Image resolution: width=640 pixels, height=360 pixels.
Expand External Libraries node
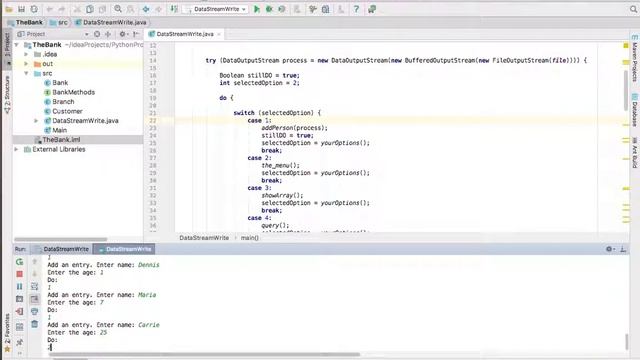pos(17,149)
